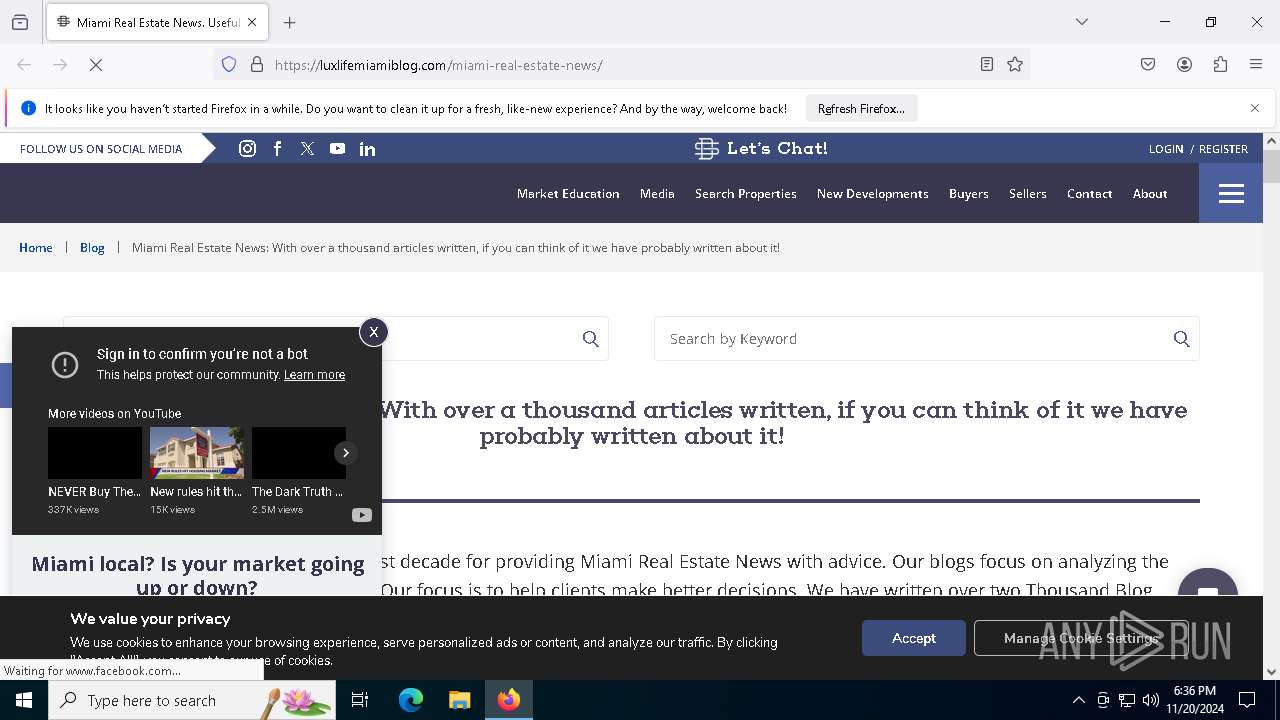Focus Windows taskbar search box
This screenshot has height=720, width=1280.
(192, 700)
